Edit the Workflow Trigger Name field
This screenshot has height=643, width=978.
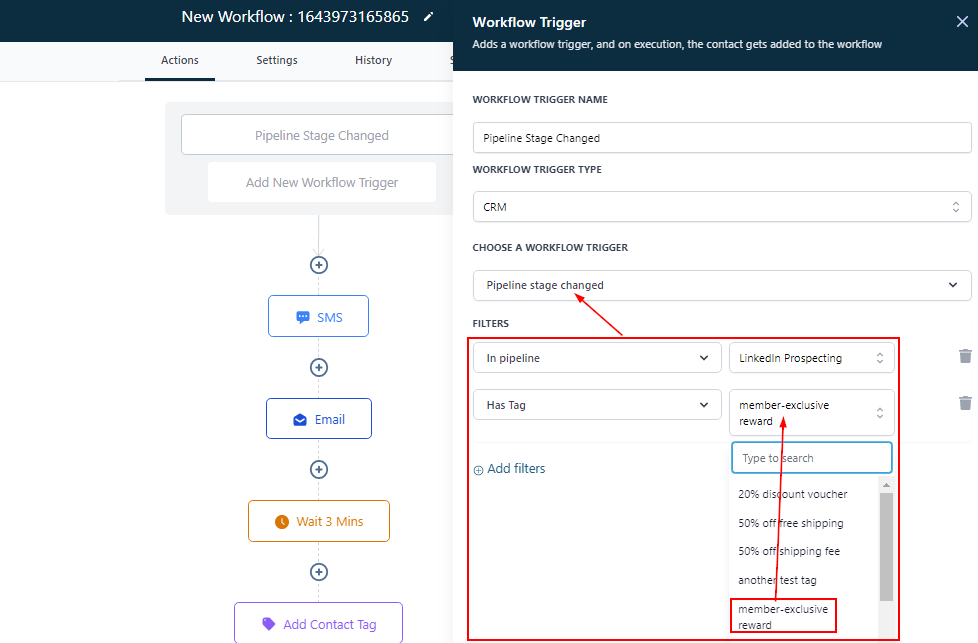coord(722,138)
